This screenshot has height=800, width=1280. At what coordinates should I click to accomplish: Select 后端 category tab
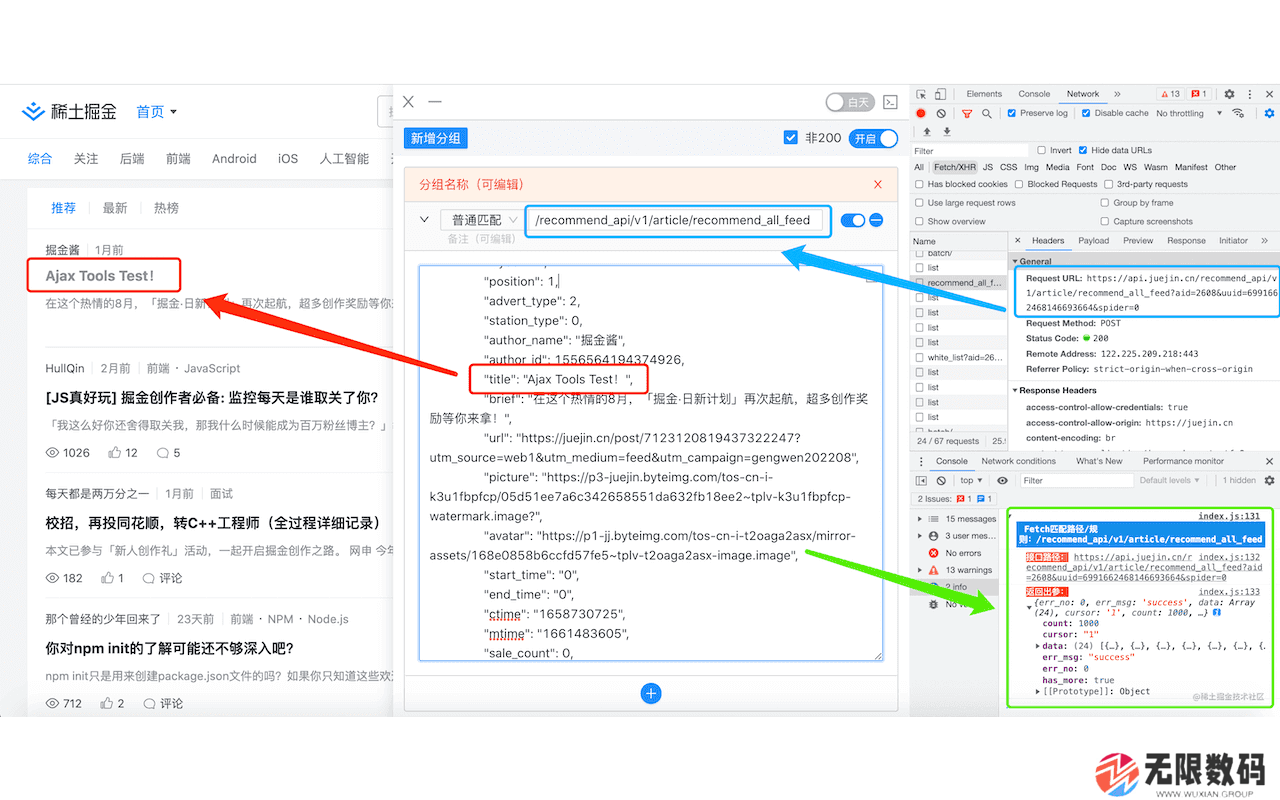pos(132,158)
